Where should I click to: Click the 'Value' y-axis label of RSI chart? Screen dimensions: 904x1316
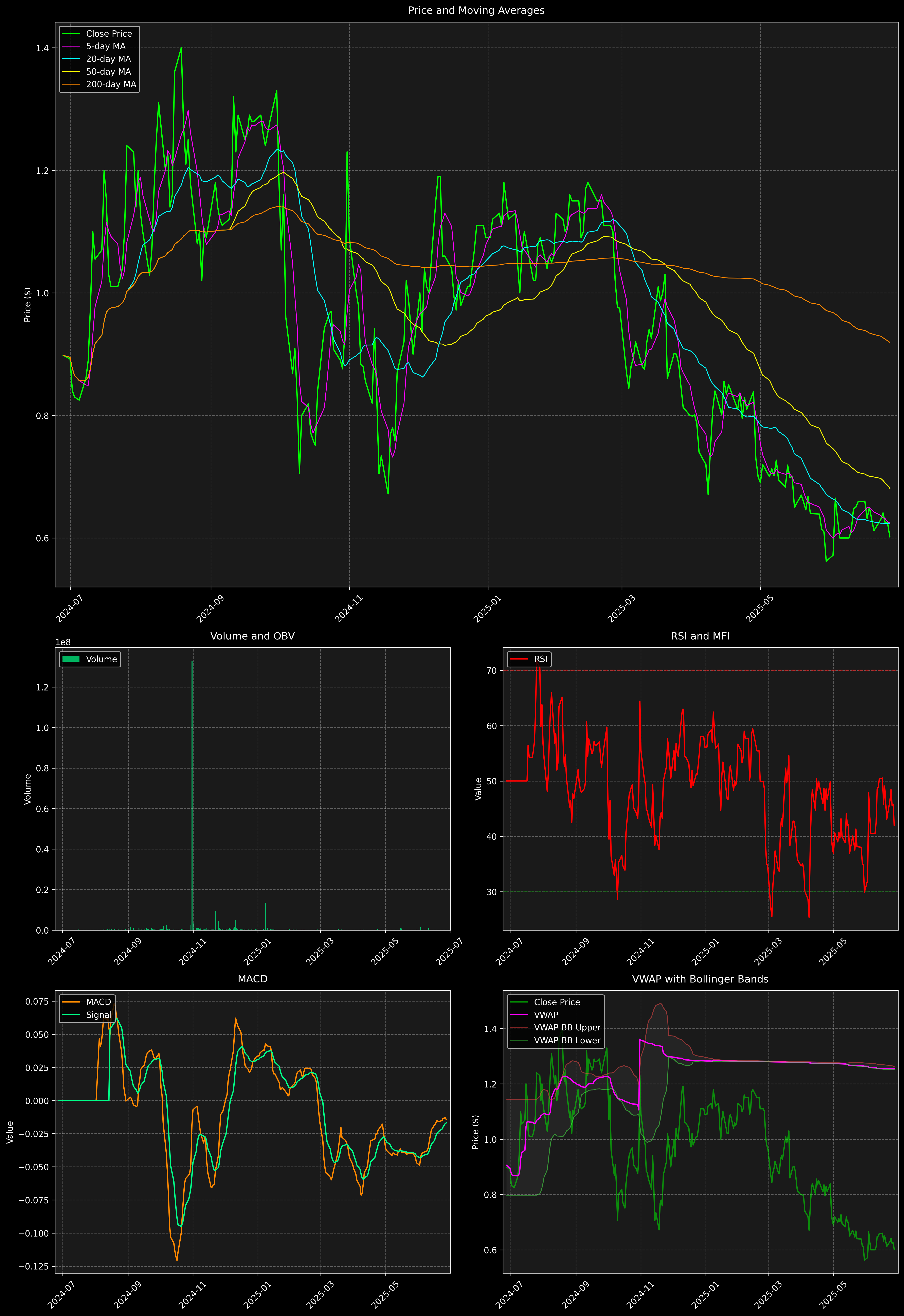coord(478,789)
